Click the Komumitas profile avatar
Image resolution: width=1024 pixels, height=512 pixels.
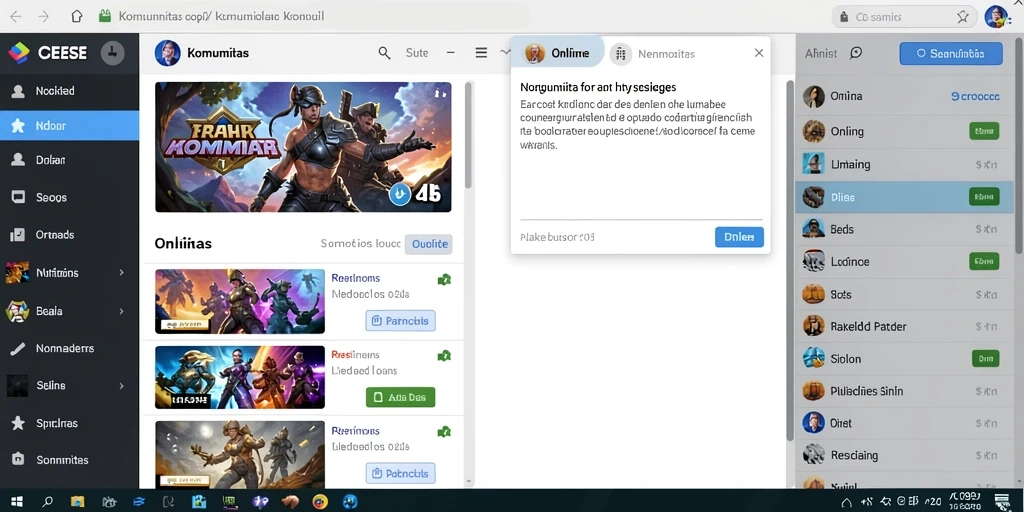point(167,53)
